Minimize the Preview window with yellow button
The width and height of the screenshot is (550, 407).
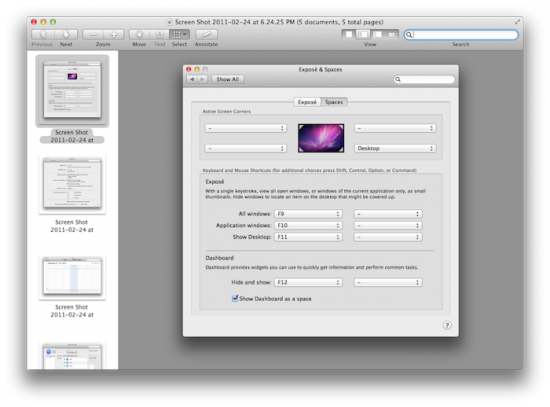[x=43, y=22]
